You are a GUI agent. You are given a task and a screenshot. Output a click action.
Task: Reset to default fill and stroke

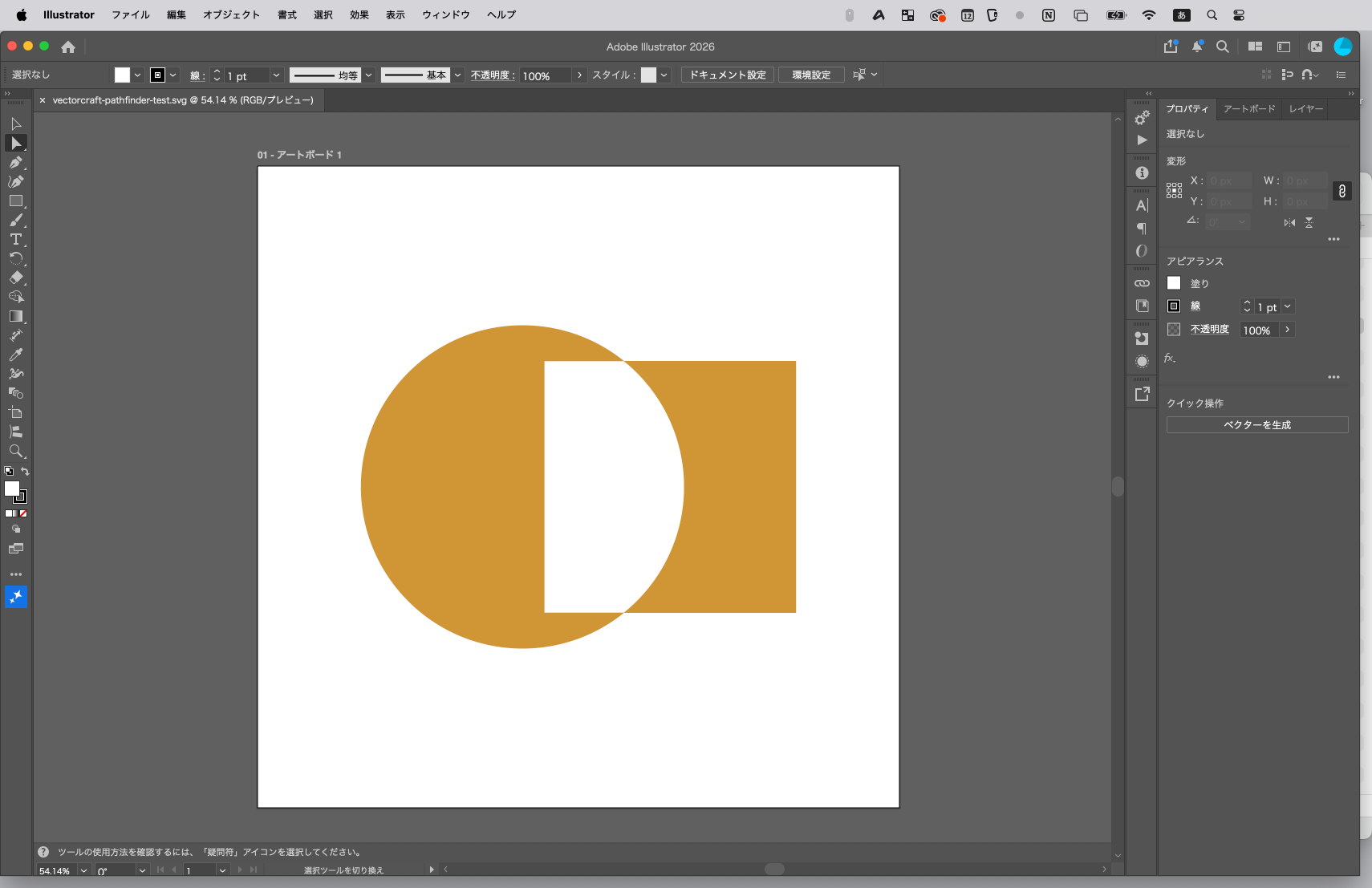[9, 471]
